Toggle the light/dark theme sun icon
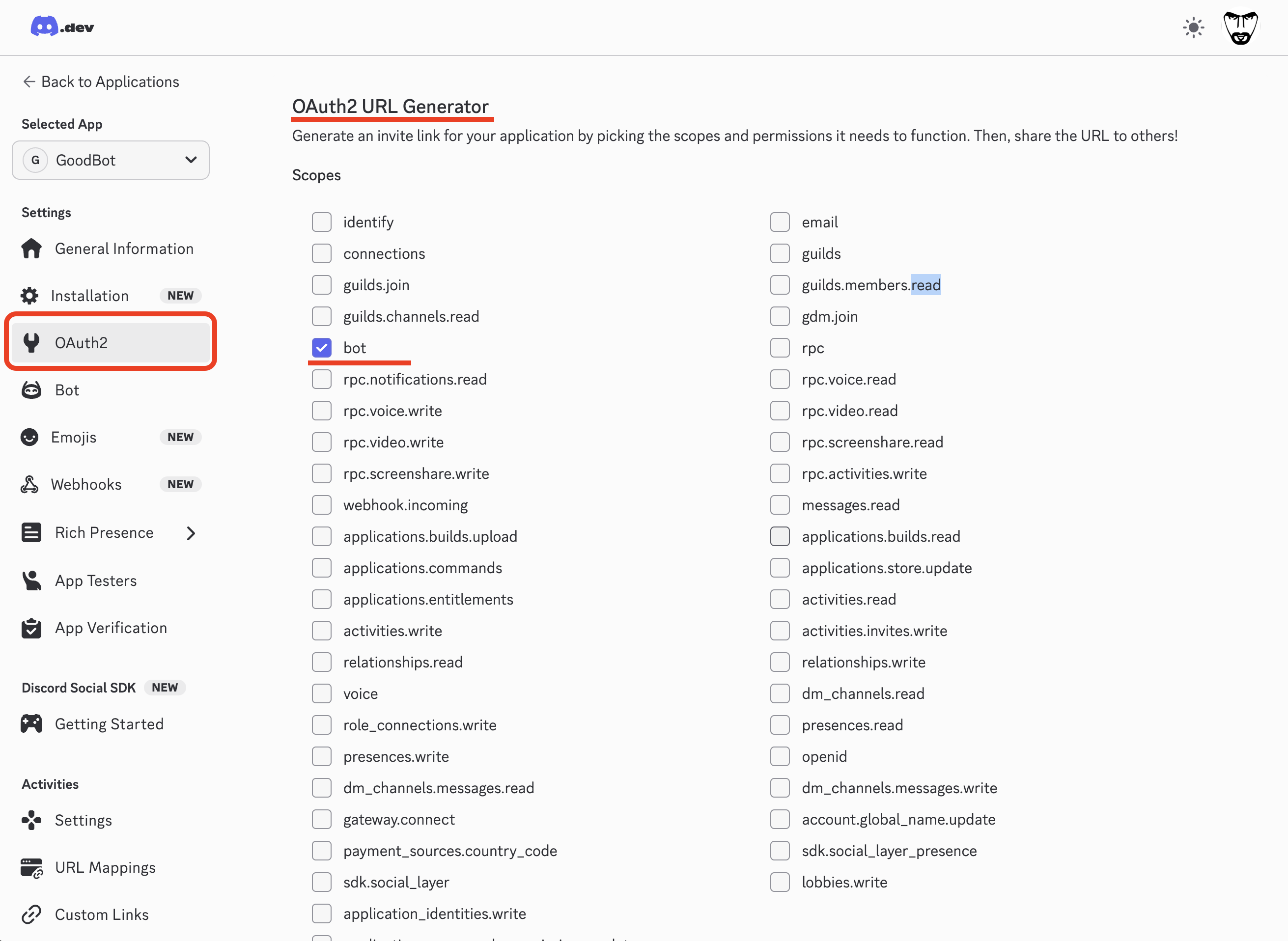 [x=1194, y=27]
